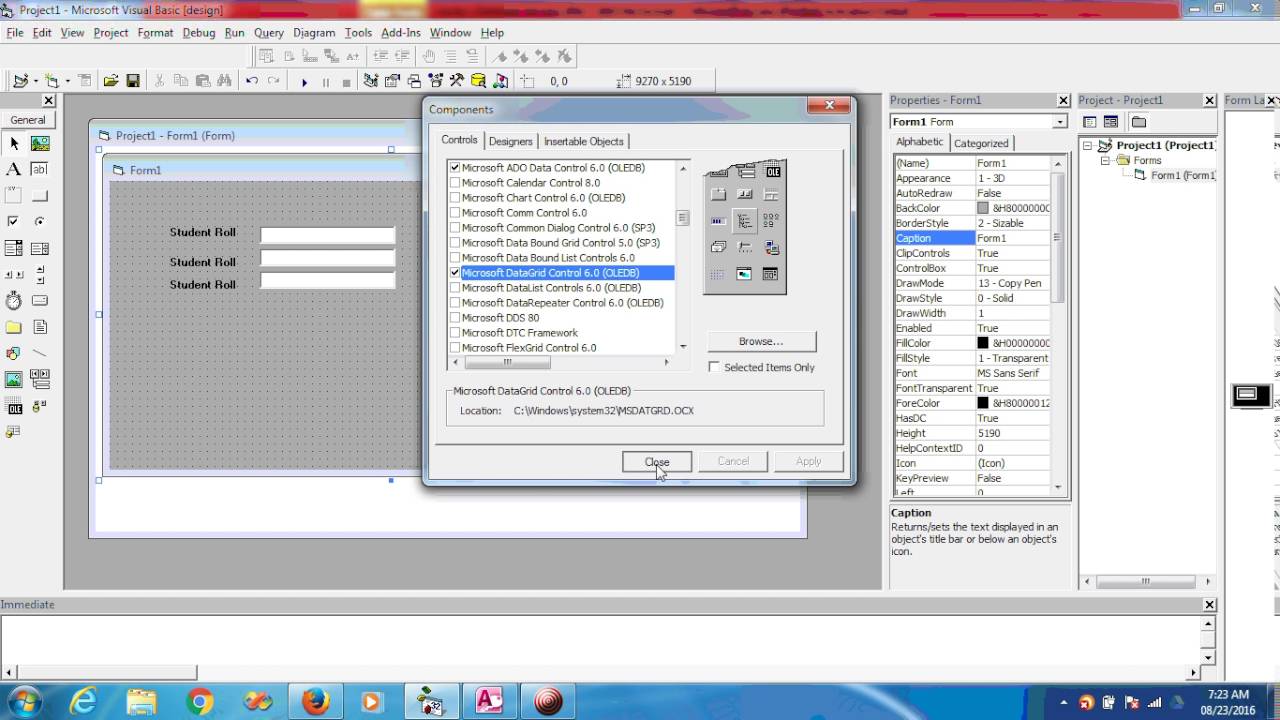Collapse the Project1 tree node
This screenshot has height=720, width=1280.
point(1090,146)
